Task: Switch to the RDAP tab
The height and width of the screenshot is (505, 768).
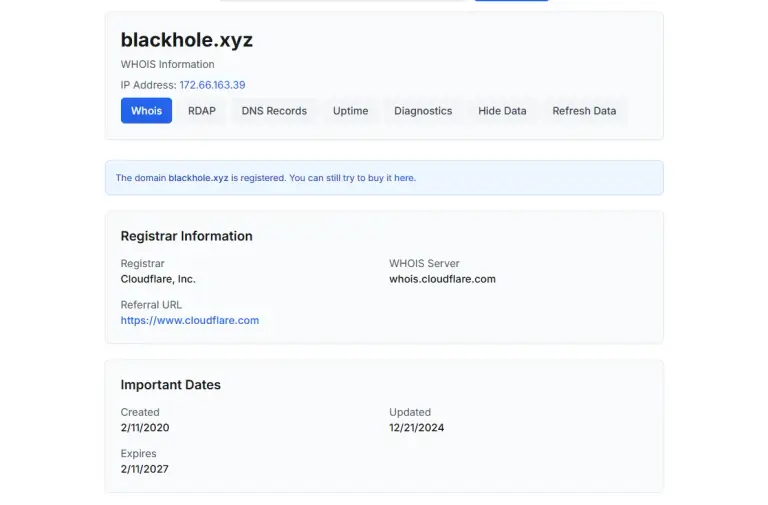Action: point(202,111)
